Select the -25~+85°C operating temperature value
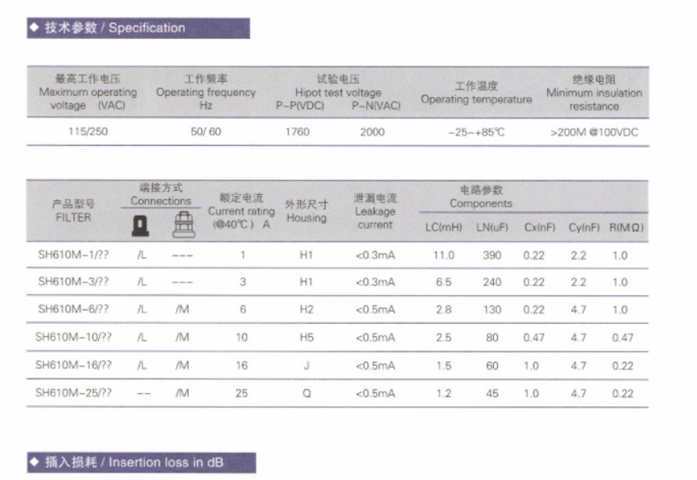The image size is (697, 480). point(476,131)
